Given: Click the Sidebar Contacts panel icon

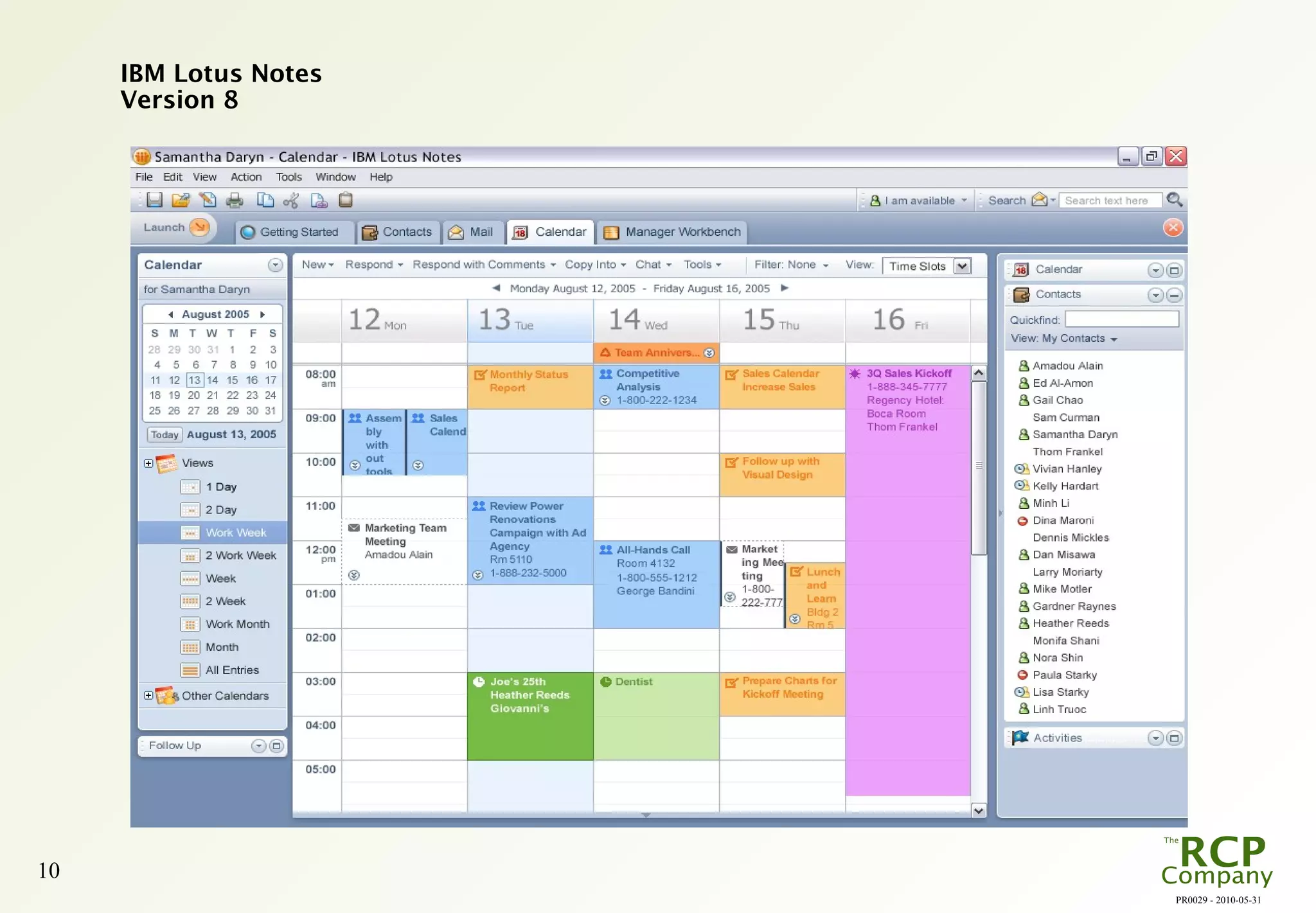Looking at the screenshot, I should (1021, 295).
